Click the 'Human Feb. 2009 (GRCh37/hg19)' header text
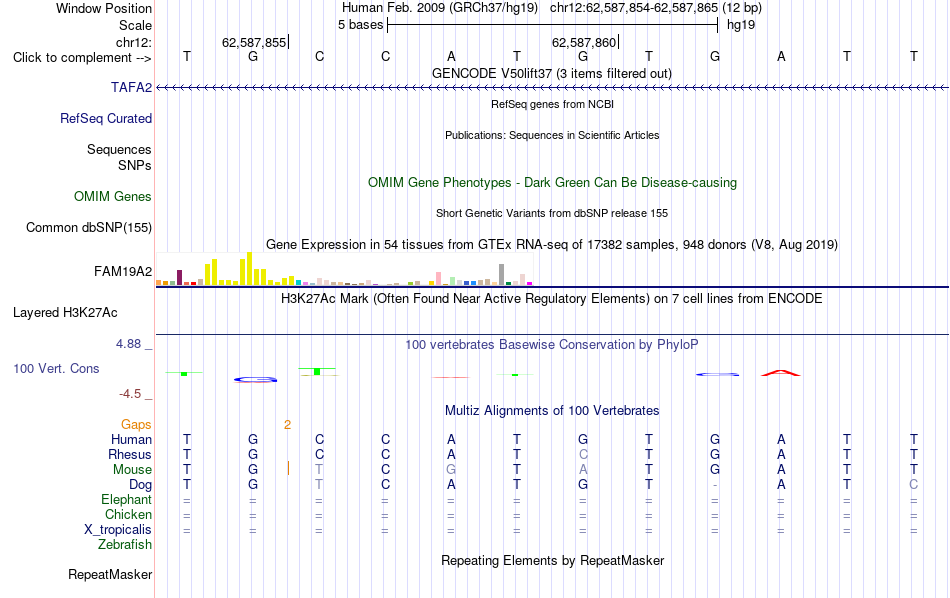The height and width of the screenshot is (598, 950). click(440, 8)
